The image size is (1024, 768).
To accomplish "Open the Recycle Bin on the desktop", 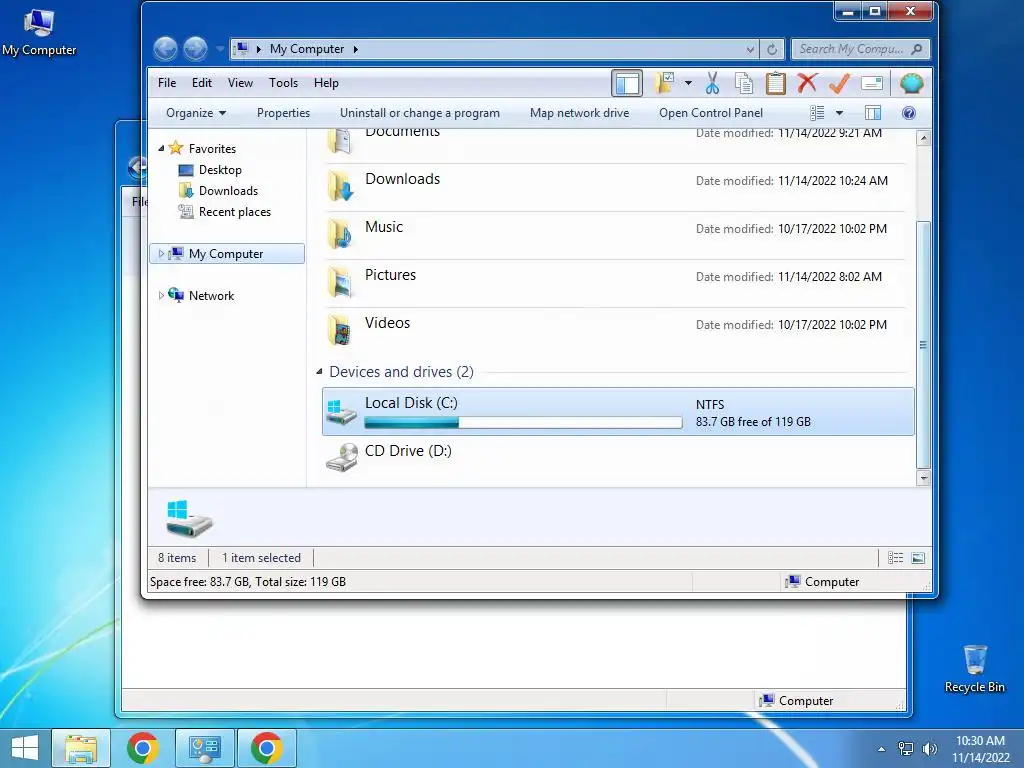I will pyautogui.click(x=974, y=668).
